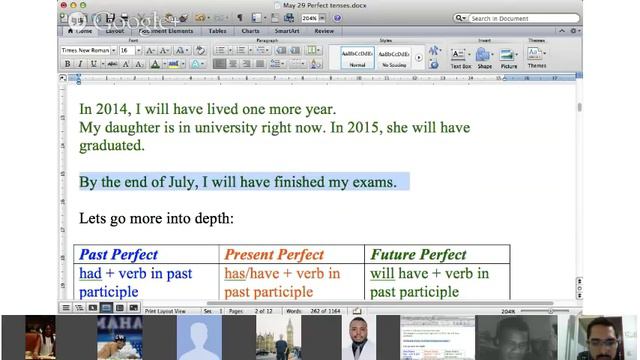Open the Charts ribbon tab
The height and width of the screenshot is (360, 640).
pos(250,31)
